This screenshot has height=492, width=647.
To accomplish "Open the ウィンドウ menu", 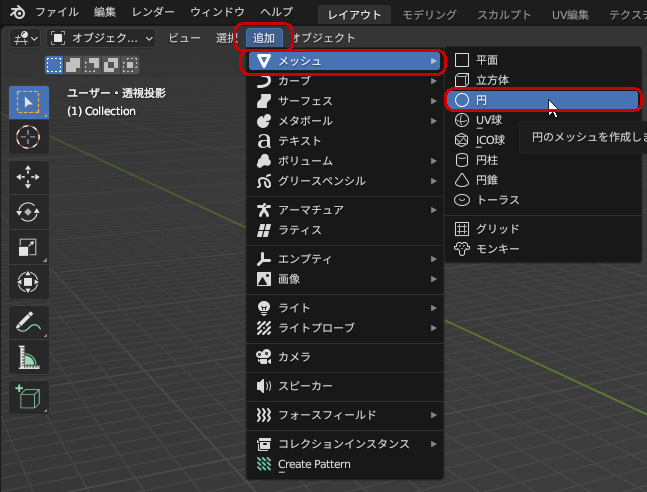I will [217, 12].
